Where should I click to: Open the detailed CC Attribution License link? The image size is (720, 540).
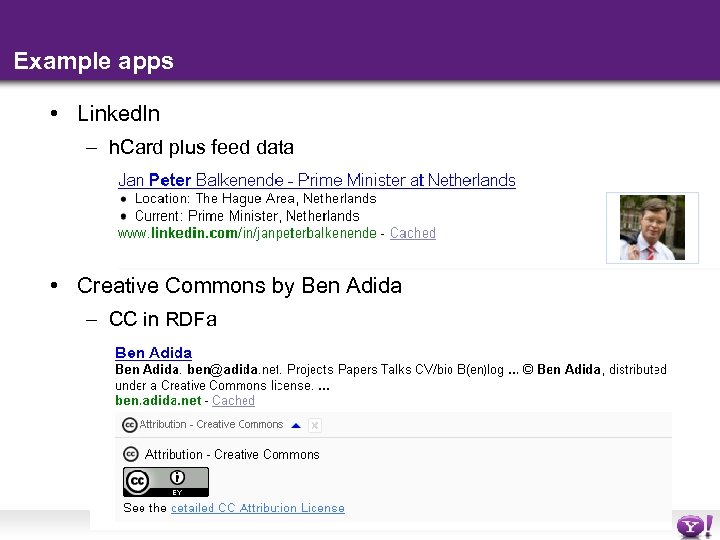click(x=258, y=508)
